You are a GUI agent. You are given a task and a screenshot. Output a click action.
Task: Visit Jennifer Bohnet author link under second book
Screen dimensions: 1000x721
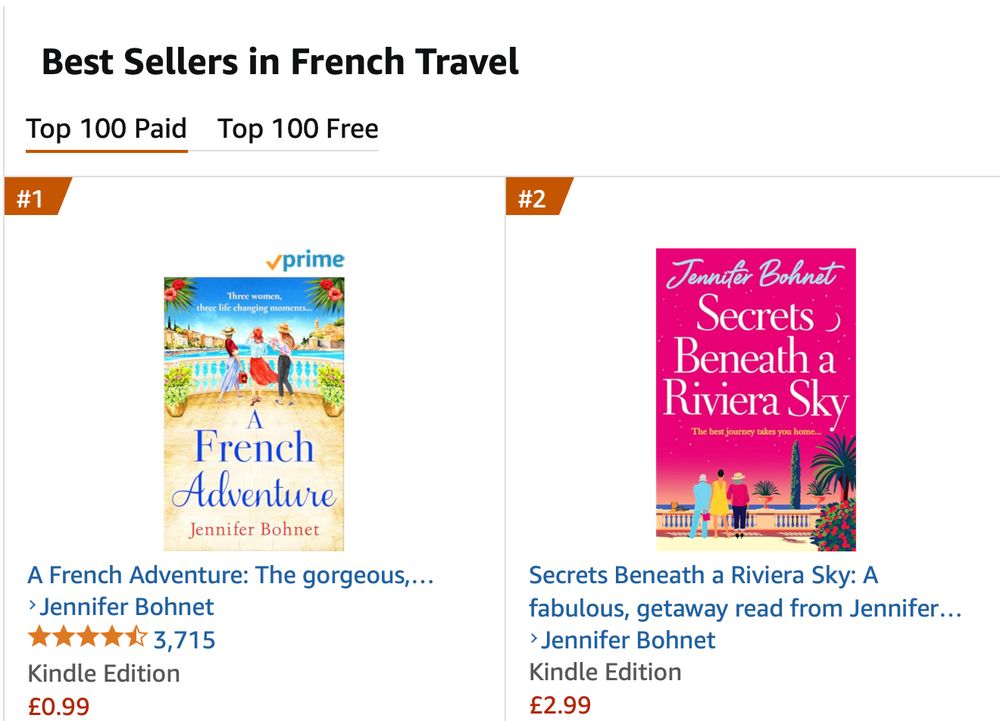(x=629, y=640)
